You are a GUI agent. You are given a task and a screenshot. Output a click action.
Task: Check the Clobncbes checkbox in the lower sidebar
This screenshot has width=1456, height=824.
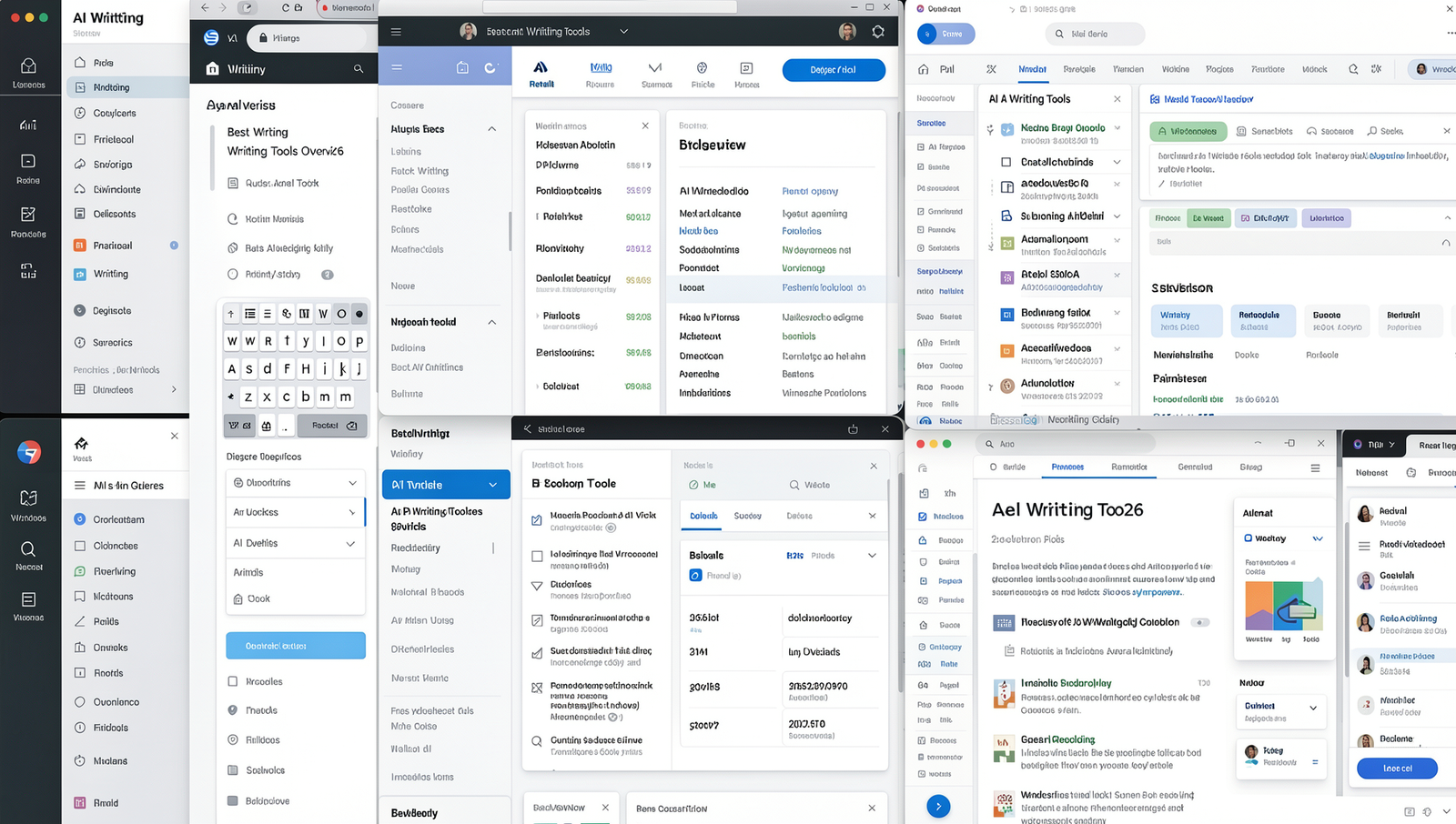[x=79, y=546]
